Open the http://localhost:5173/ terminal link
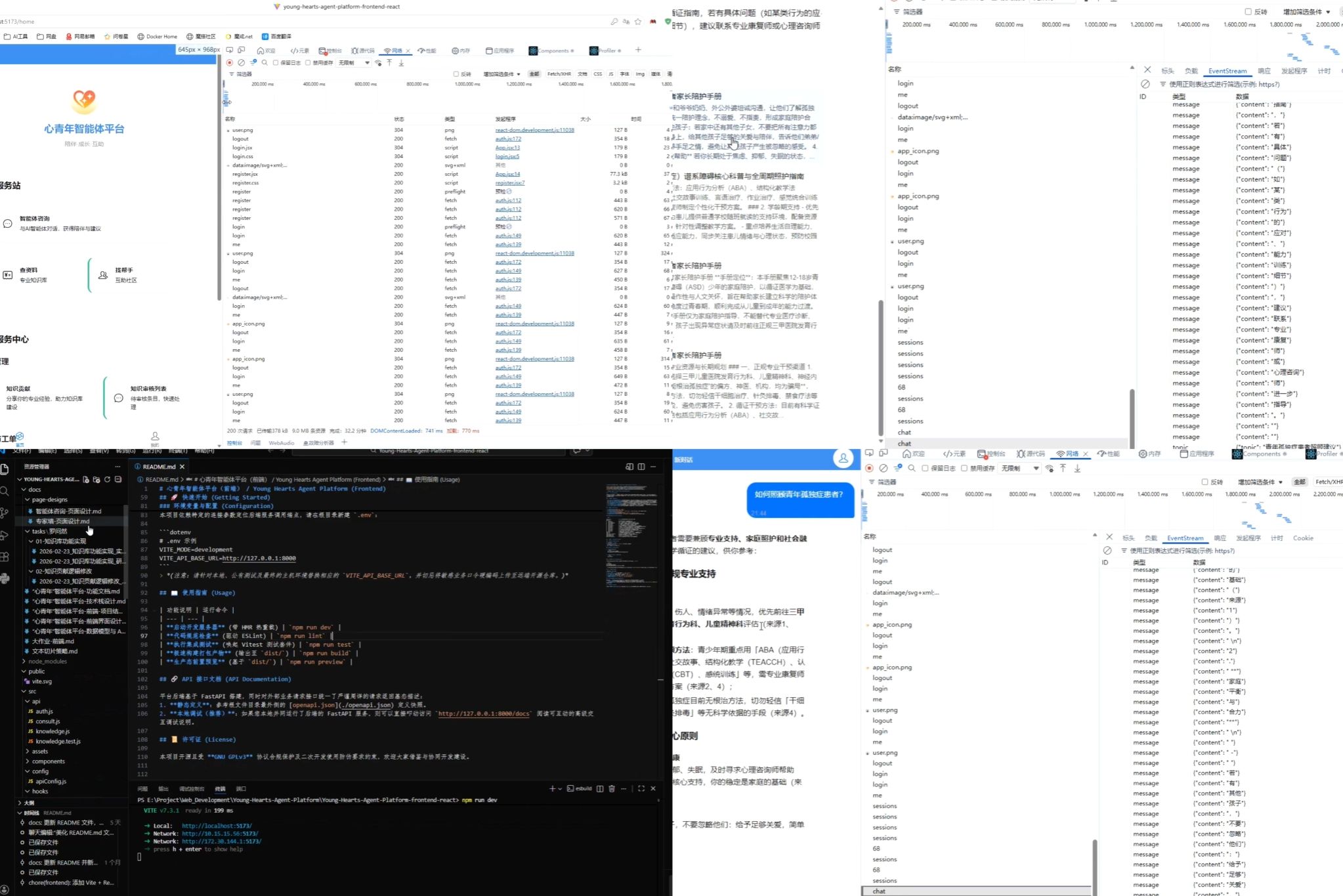Image resolution: width=1343 pixels, height=896 pixels. (217, 826)
